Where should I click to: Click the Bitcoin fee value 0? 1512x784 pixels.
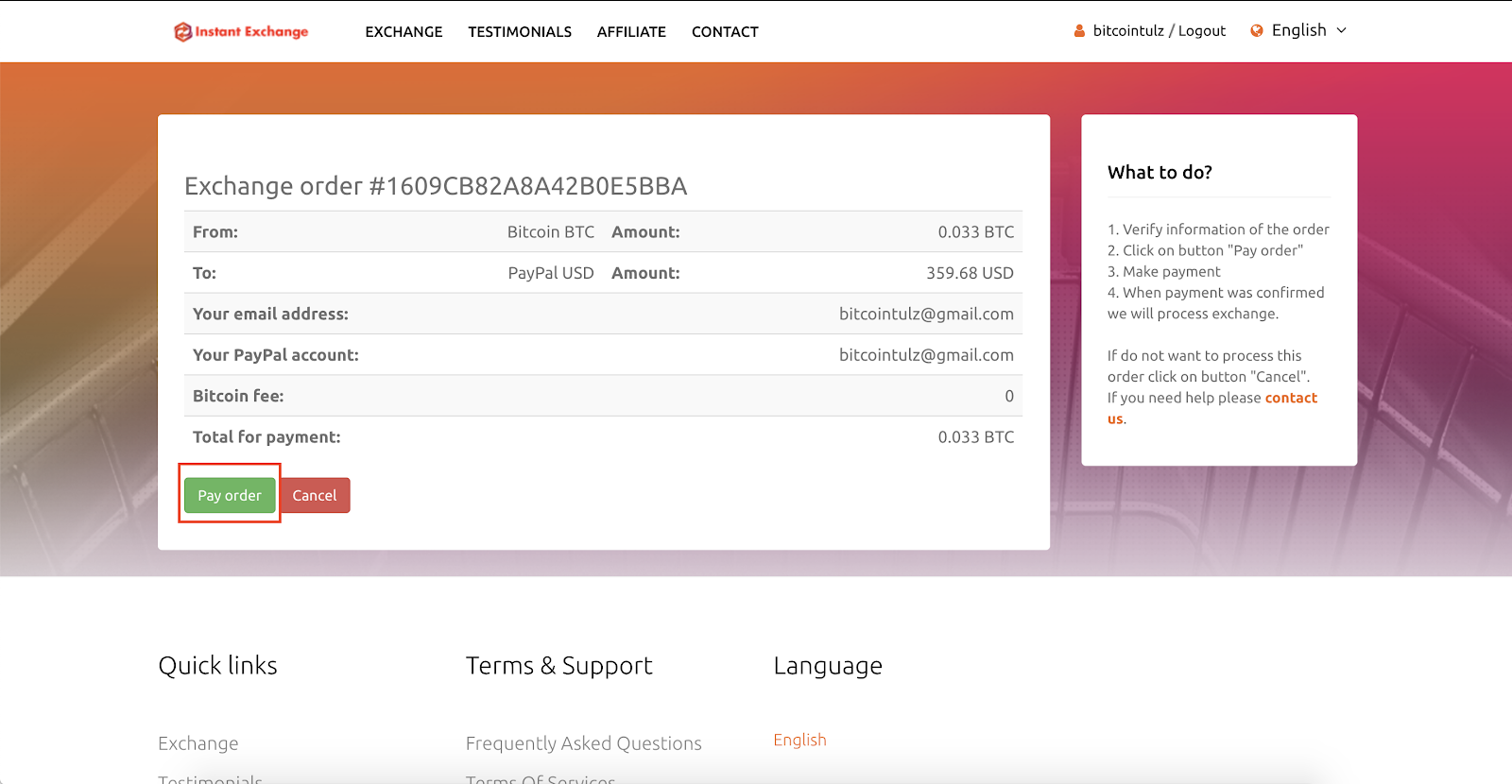coord(1009,396)
